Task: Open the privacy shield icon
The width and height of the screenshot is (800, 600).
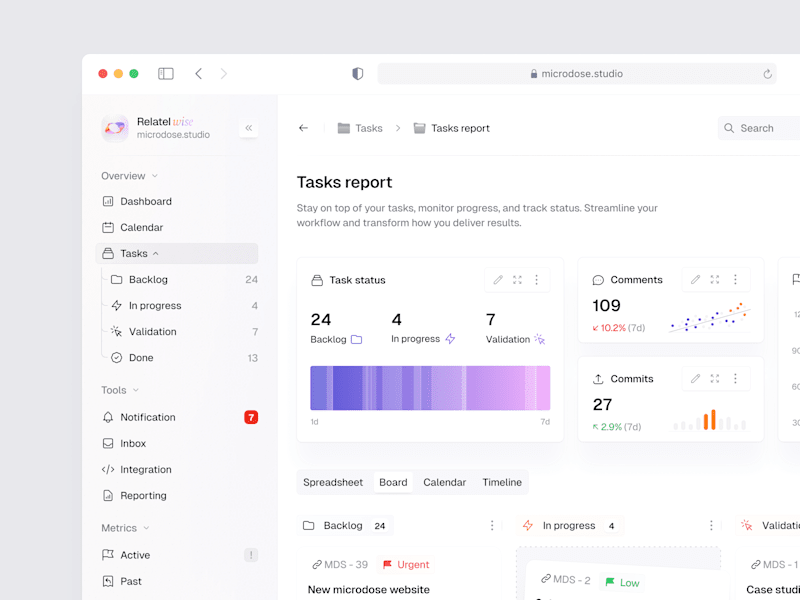Action: [x=358, y=74]
